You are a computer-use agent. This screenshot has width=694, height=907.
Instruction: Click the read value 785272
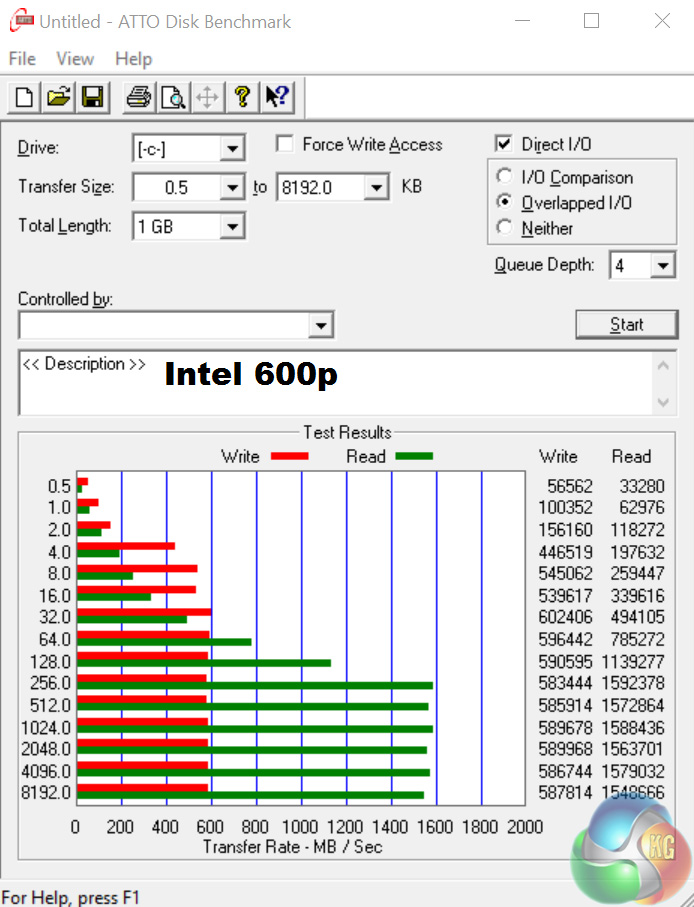pyautogui.click(x=637, y=639)
